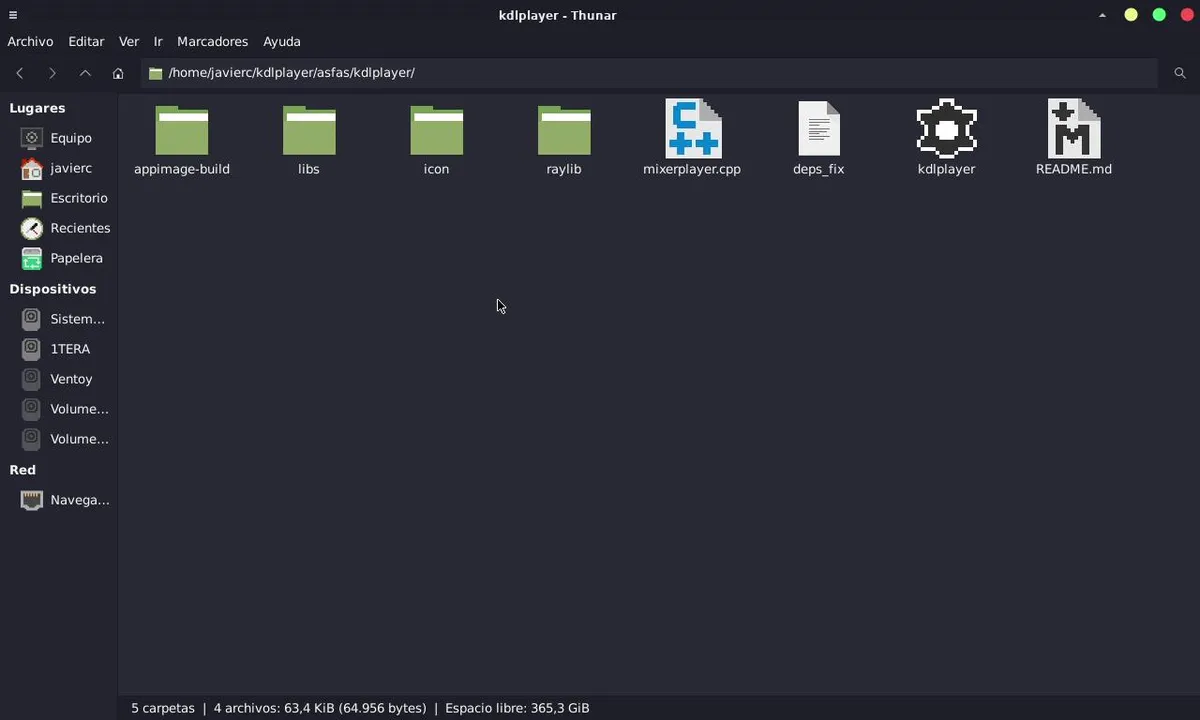Open Escritorio in the sidebar
This screenshot has width=1200, height=720.
[59, 198]
